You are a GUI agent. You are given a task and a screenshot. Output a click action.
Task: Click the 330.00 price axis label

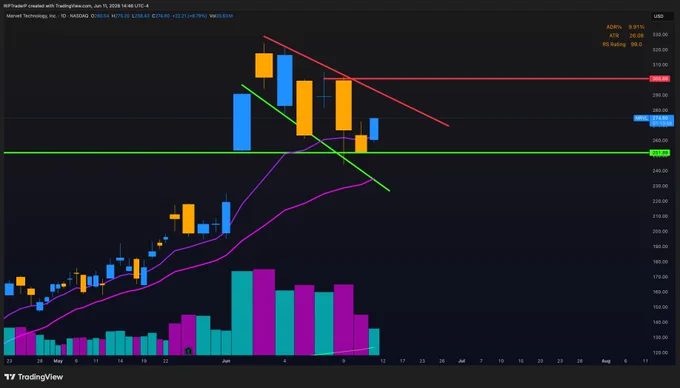click(660, 35)
